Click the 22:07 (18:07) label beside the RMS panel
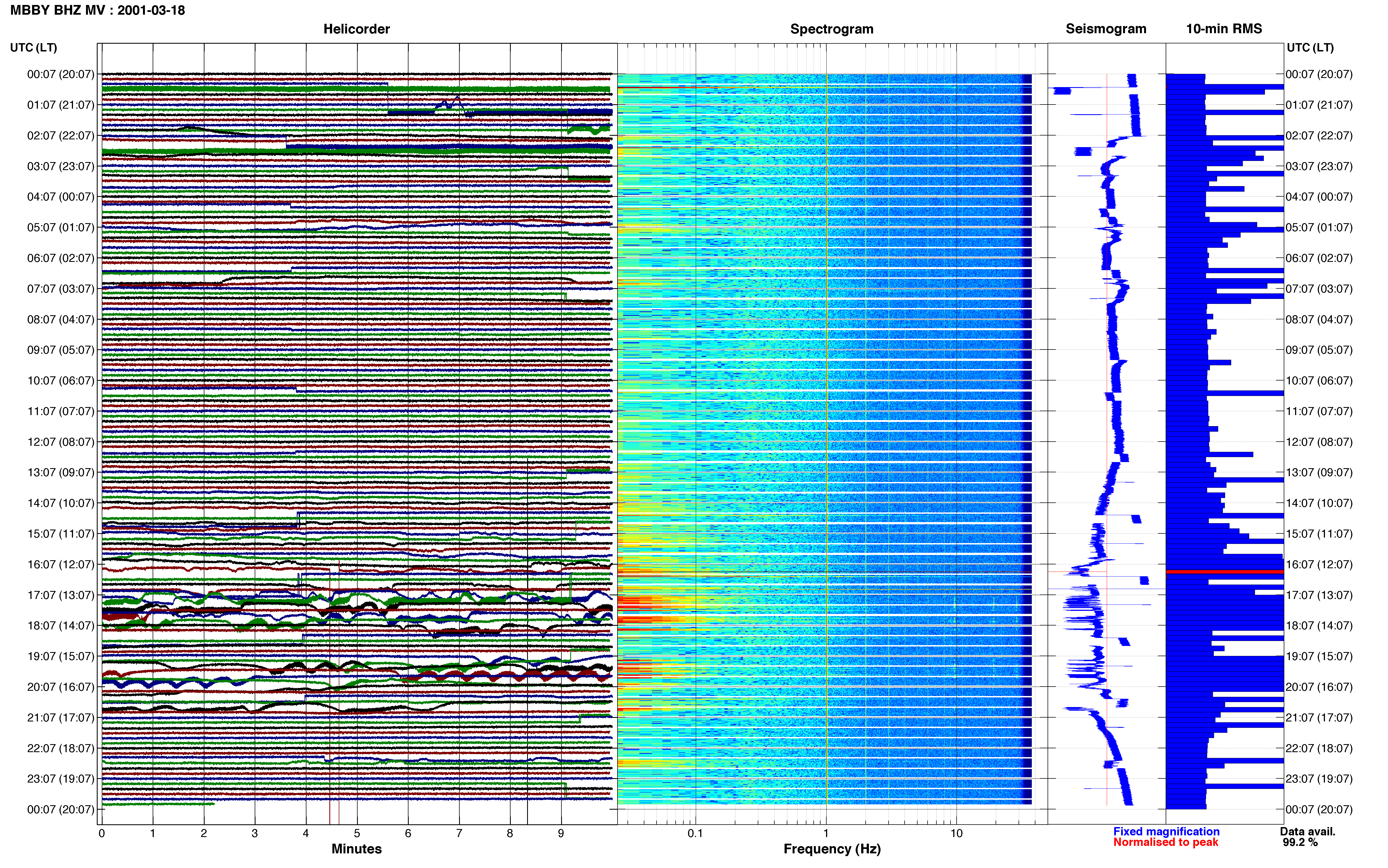Viewport: 1388px width, 868px height. pyautogui.click(x=1319, y=748)
